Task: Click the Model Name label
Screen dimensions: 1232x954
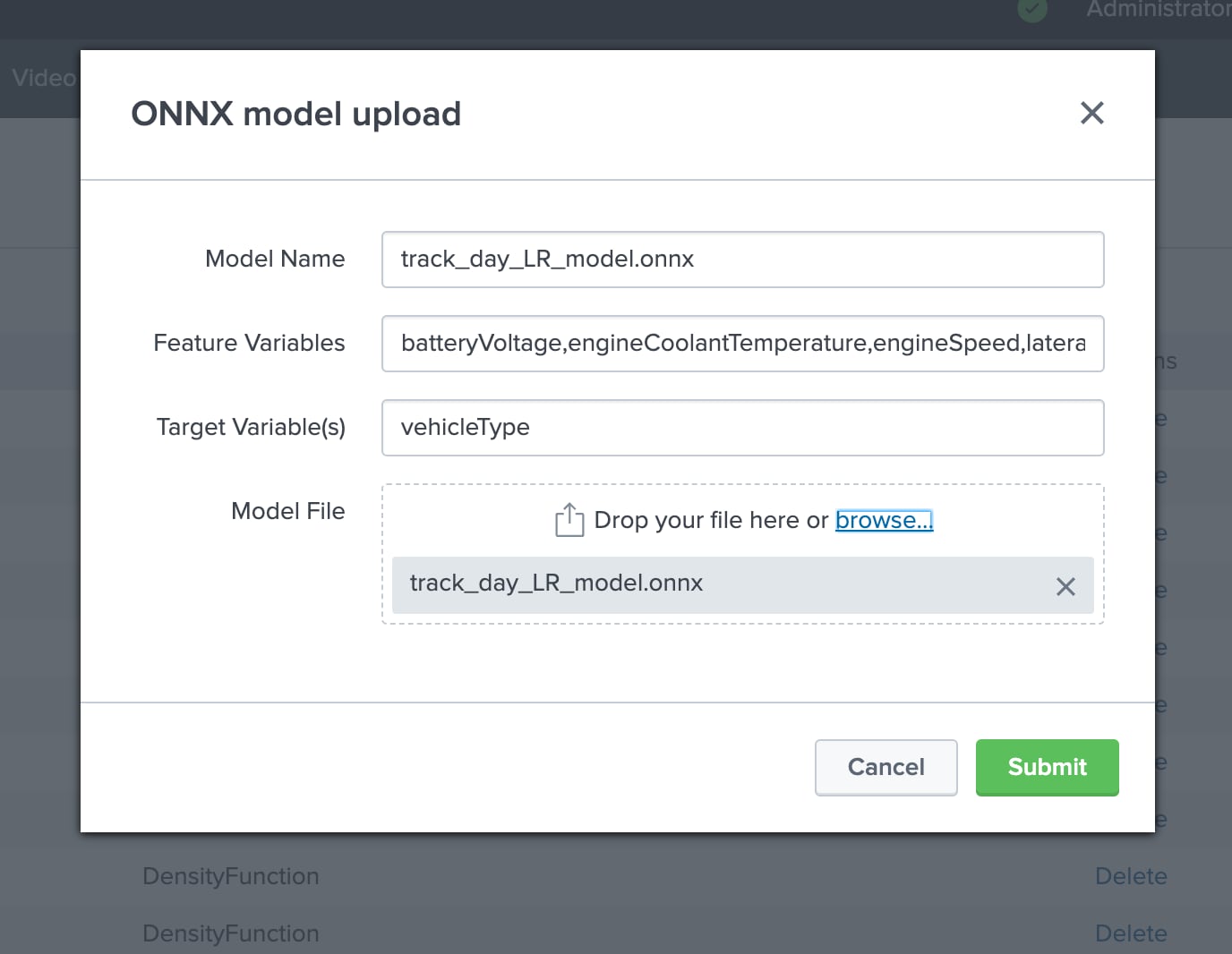Action: [275, 259]
